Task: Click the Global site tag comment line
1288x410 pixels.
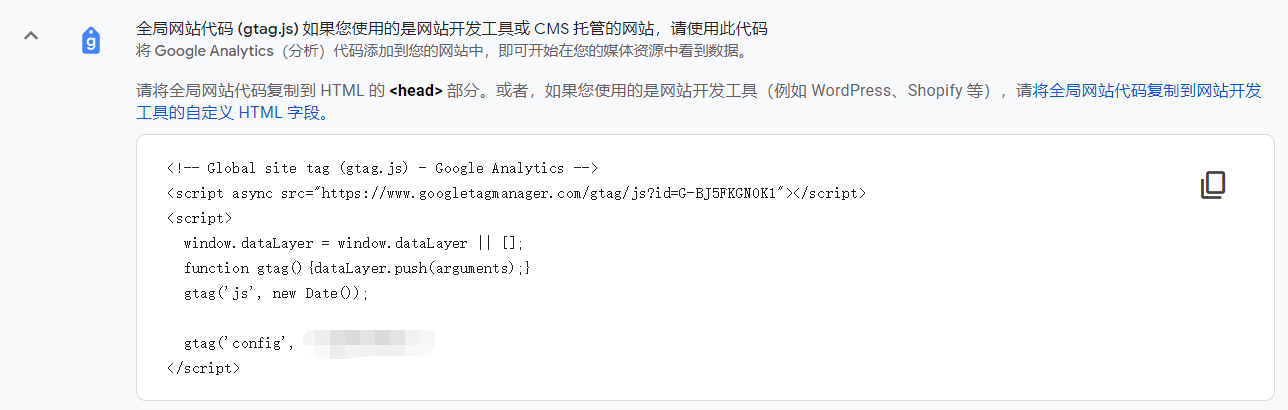Action: [382, 168]
